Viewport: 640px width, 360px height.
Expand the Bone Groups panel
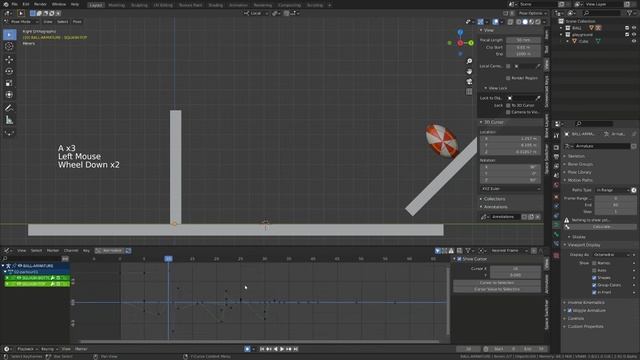(580, 164)
